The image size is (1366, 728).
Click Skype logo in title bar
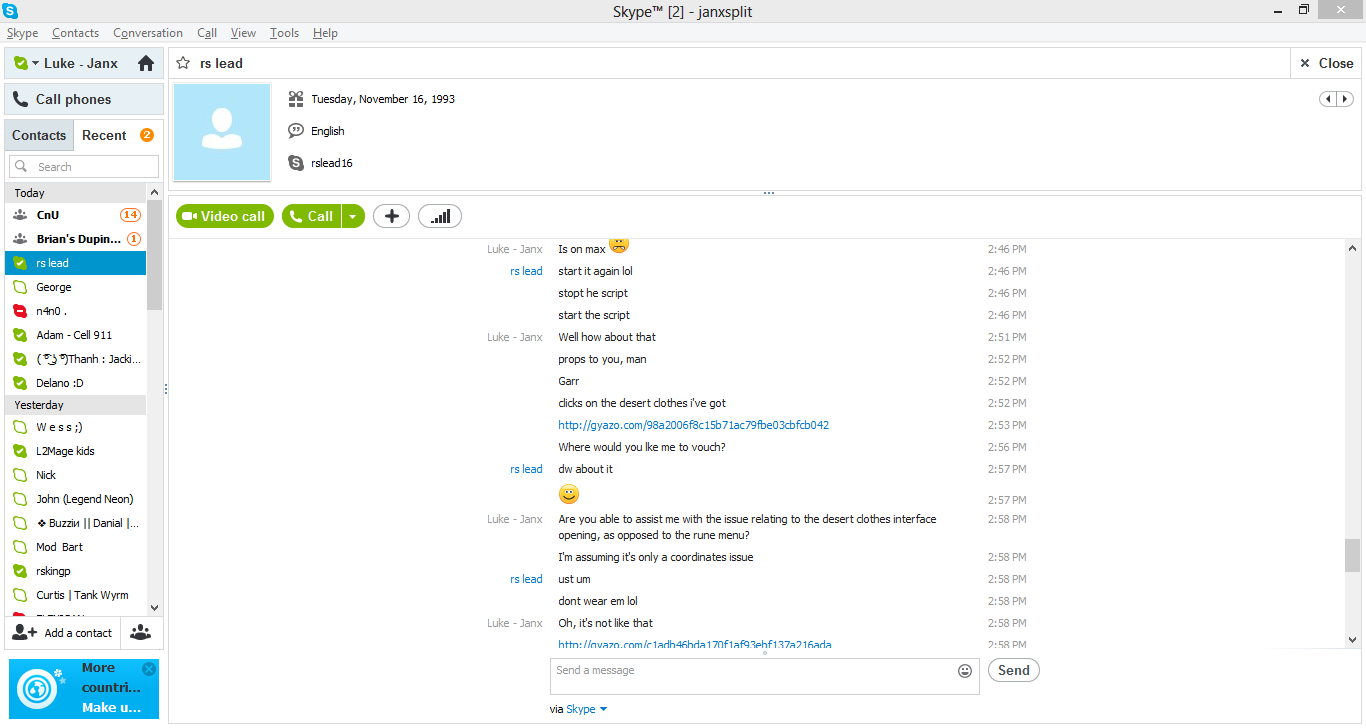(11, 10)
